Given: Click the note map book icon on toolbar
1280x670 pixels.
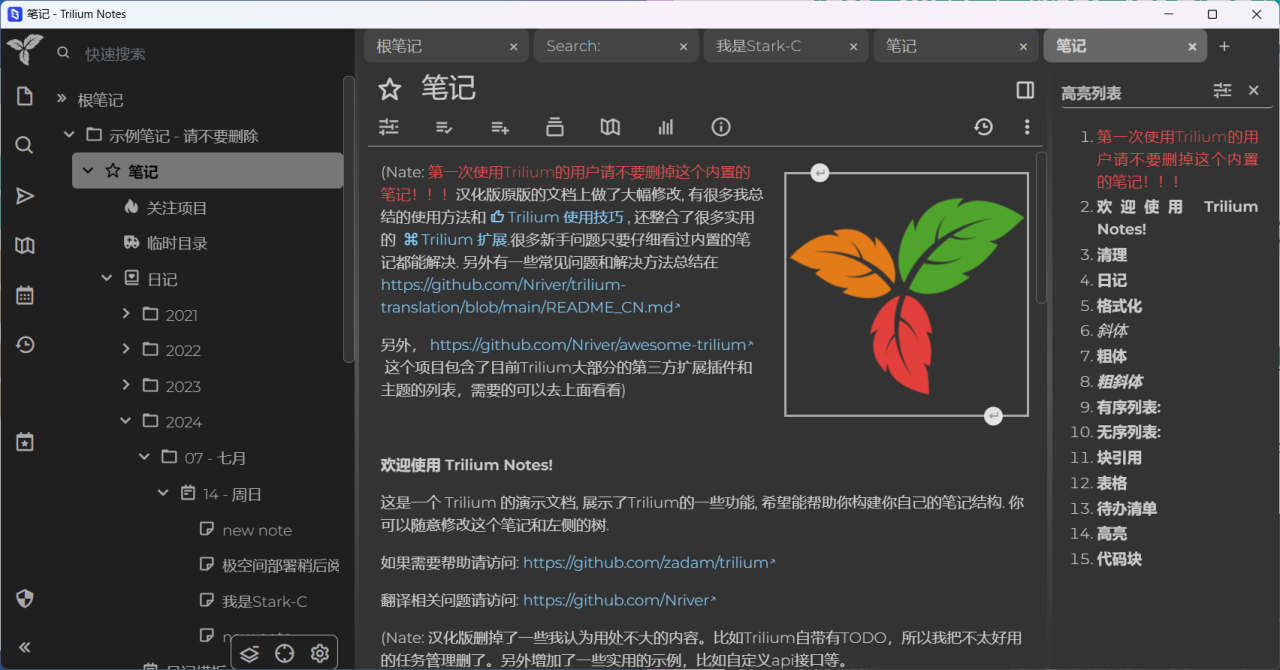Looking at the screenshot, I should 610,127.
